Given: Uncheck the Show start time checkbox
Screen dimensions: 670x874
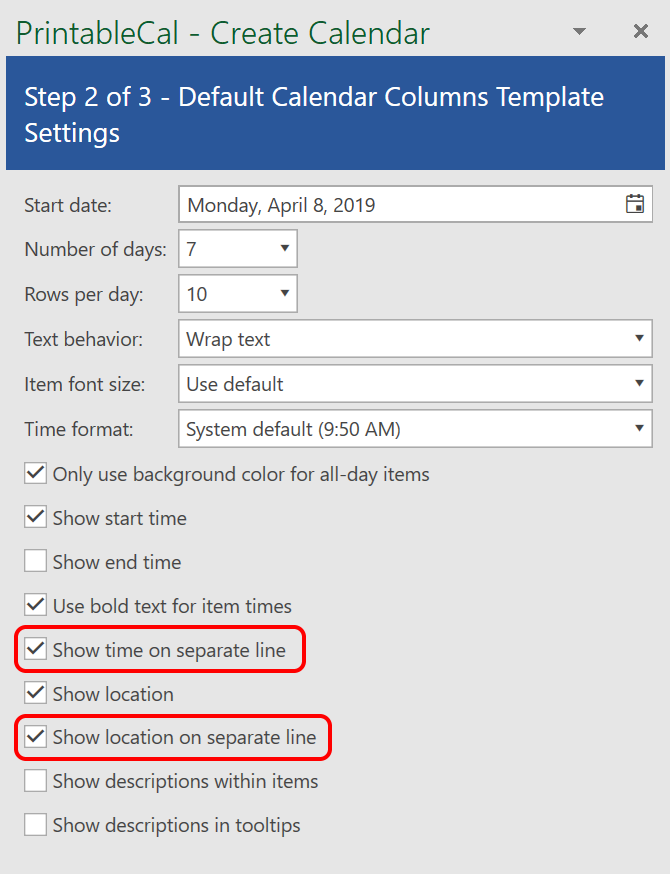Looking at the screenshot, I should click(36, 518).
